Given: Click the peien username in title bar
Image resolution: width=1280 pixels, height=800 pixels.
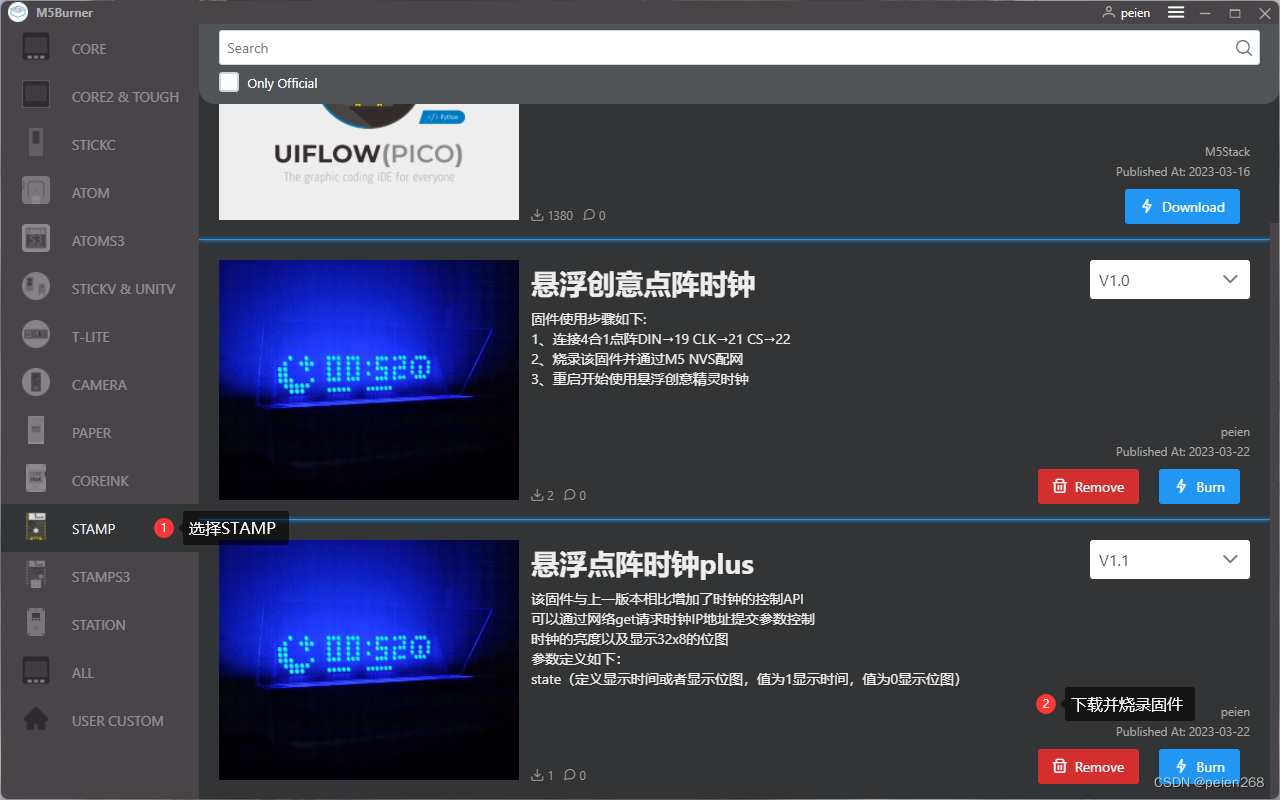Looking at the screenshot, I should tap(1135, 13).
